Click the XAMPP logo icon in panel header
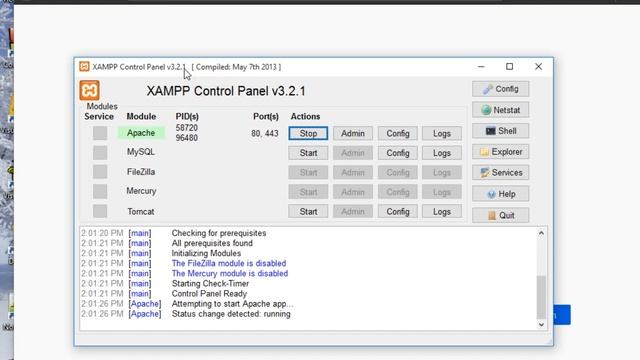 [89, 90]
